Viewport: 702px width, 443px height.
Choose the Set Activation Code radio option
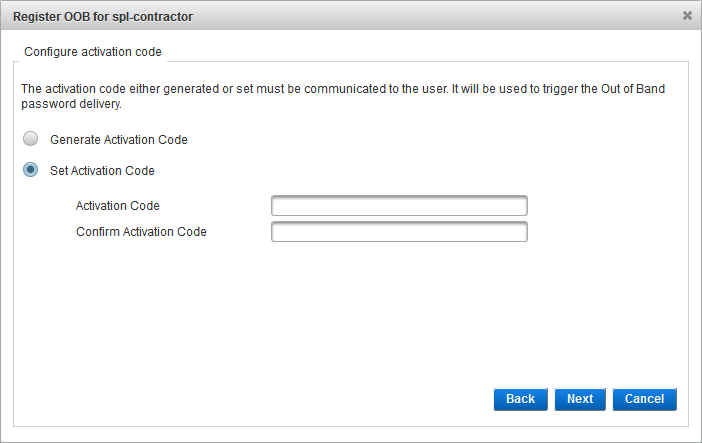[x=31, y=170]
